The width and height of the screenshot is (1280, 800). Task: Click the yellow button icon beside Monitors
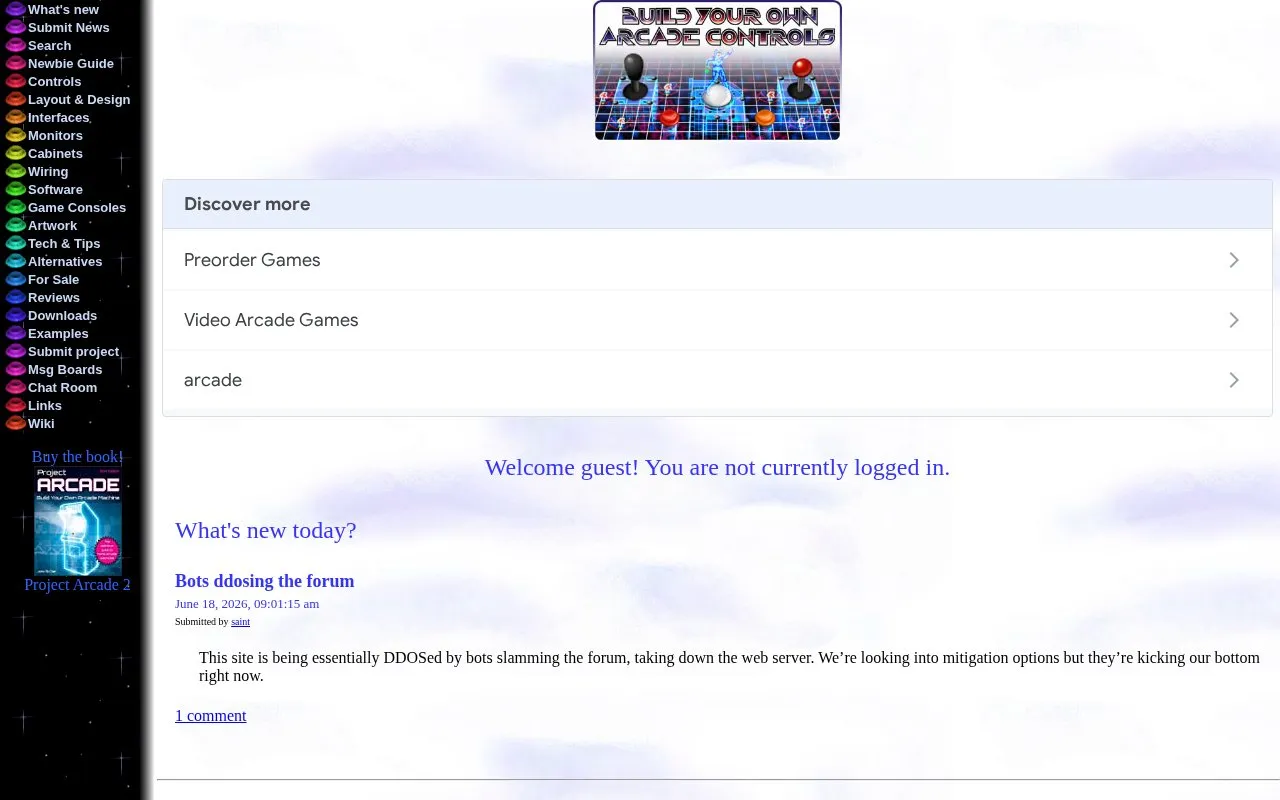point(15,135)
